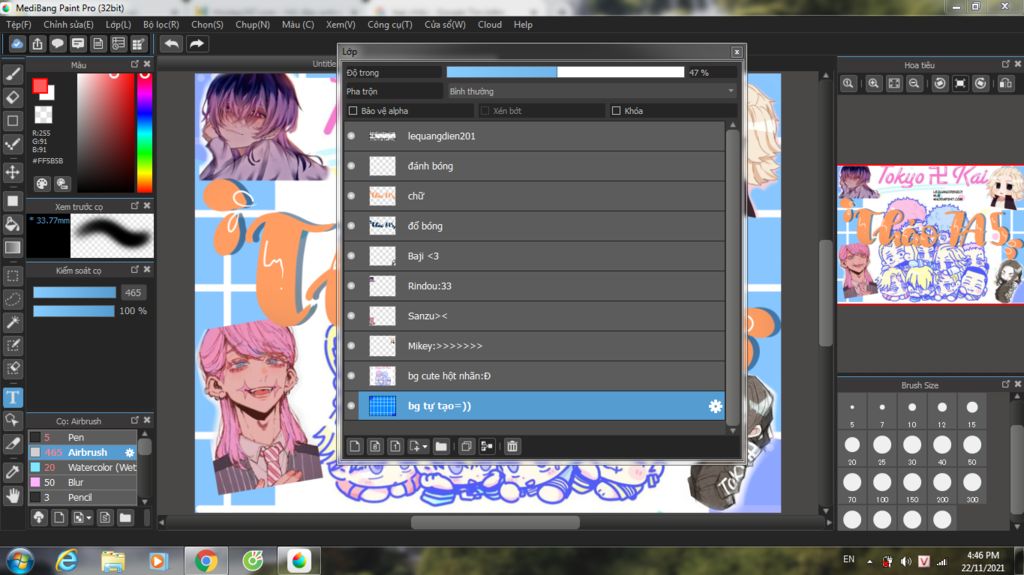Screen dimensions: 1024x575
Task: Open the Chỉnh sửa(E) menu
Action: click(x=68, y=25)
